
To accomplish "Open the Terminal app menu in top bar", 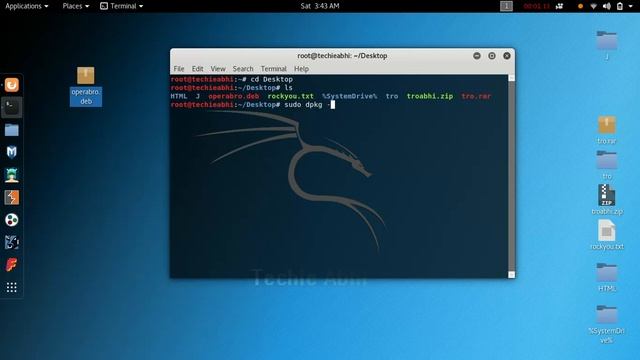I will tap(122, 6).
